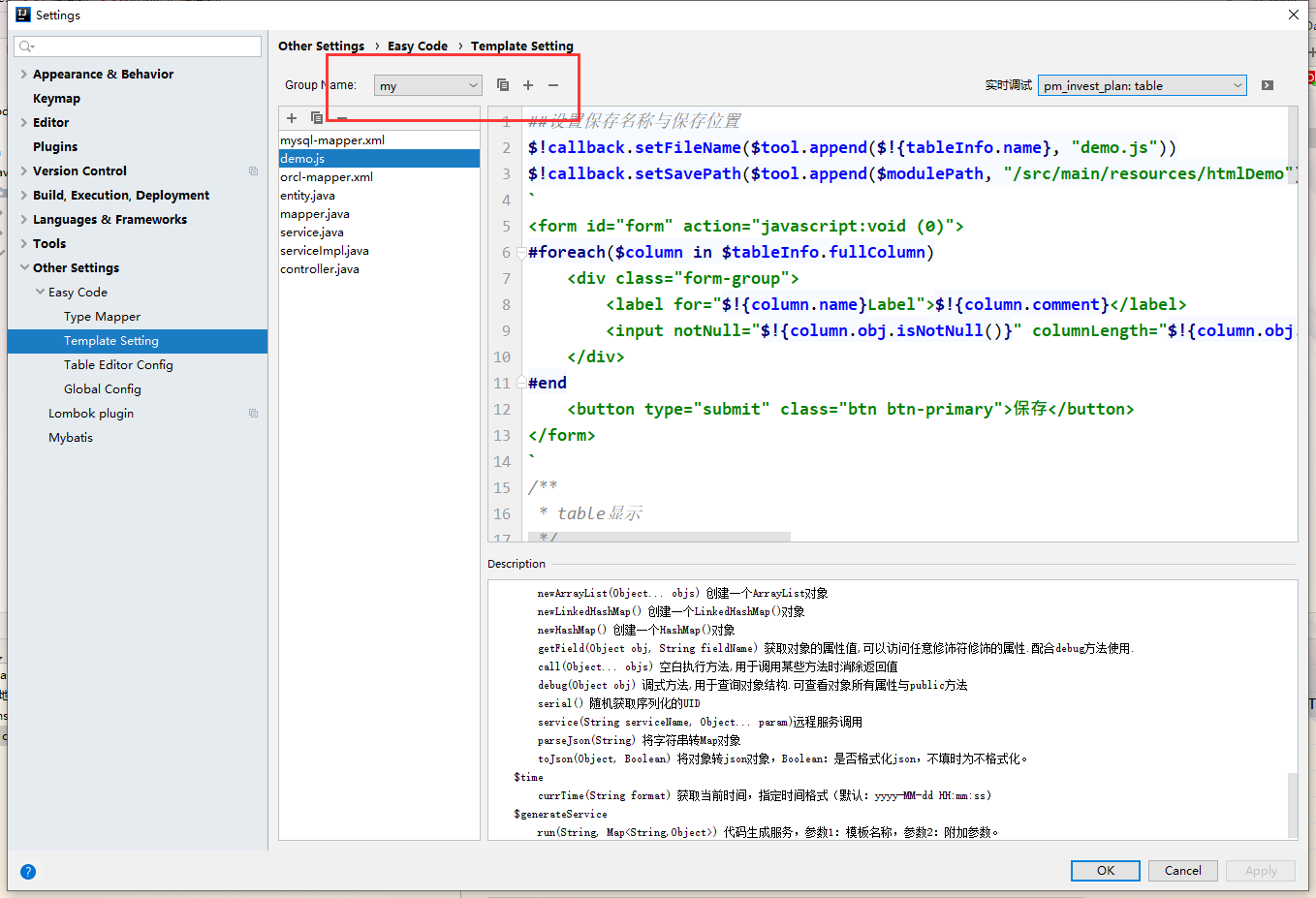Click the form id="form" code line
This screenshot has width=1316, height=898.
745,227
